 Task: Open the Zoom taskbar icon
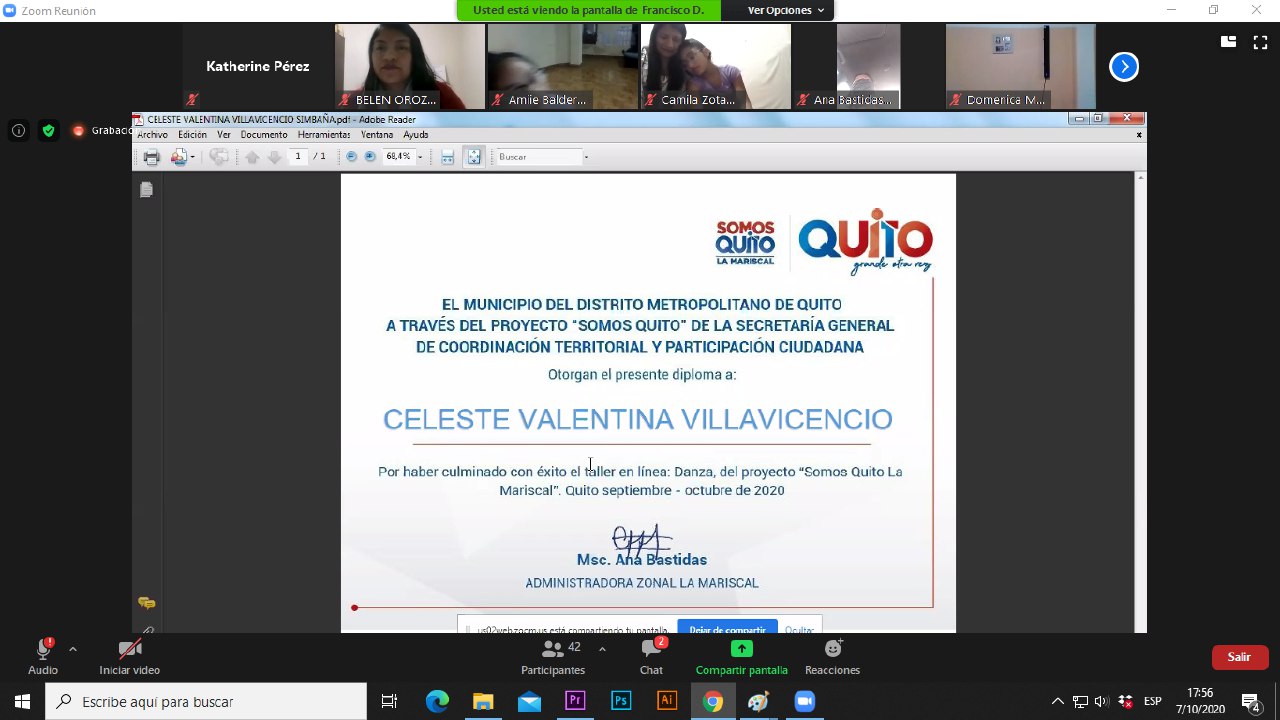coord(805,701)
